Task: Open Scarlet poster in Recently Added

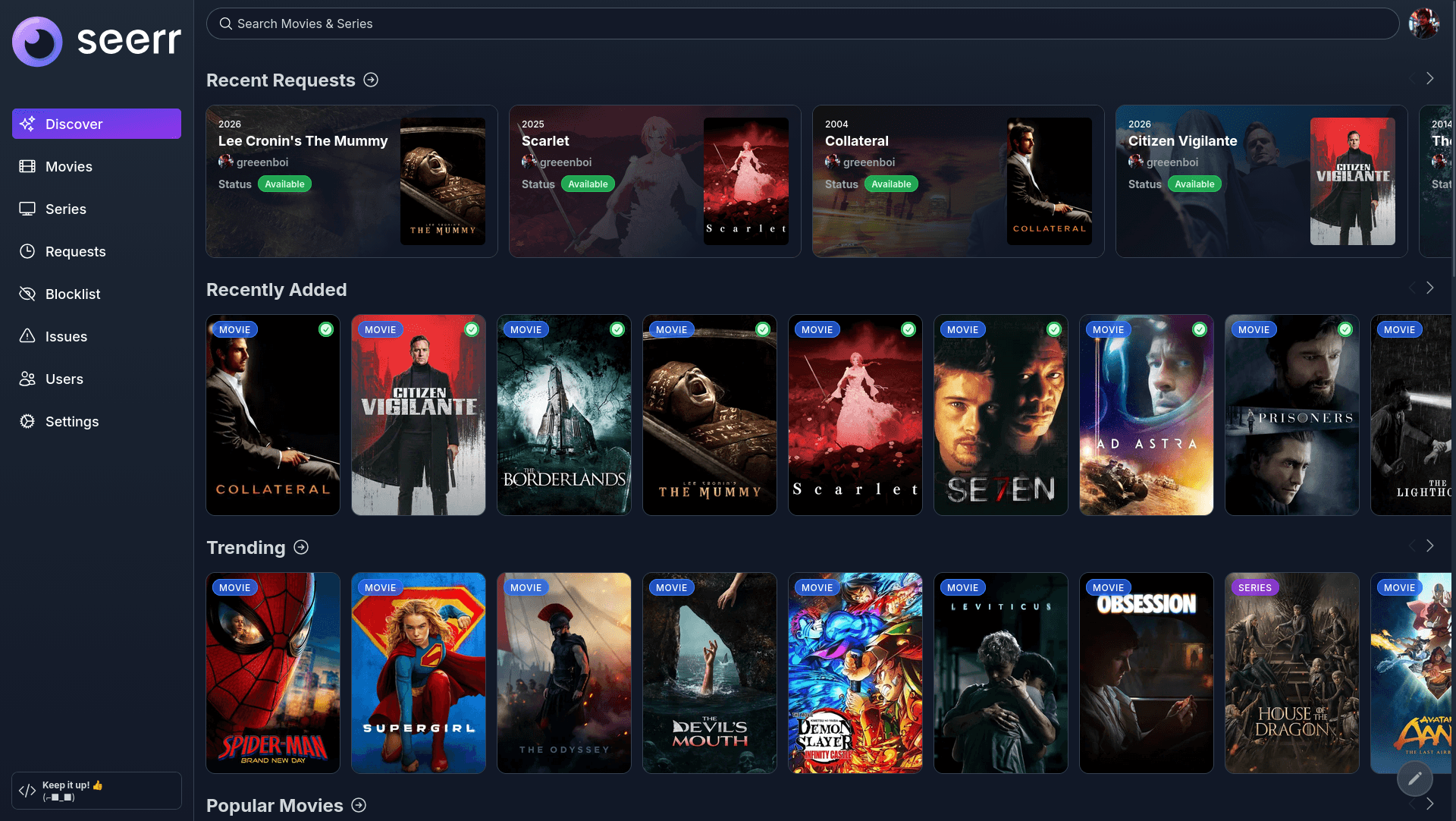Action: point(855,415)
